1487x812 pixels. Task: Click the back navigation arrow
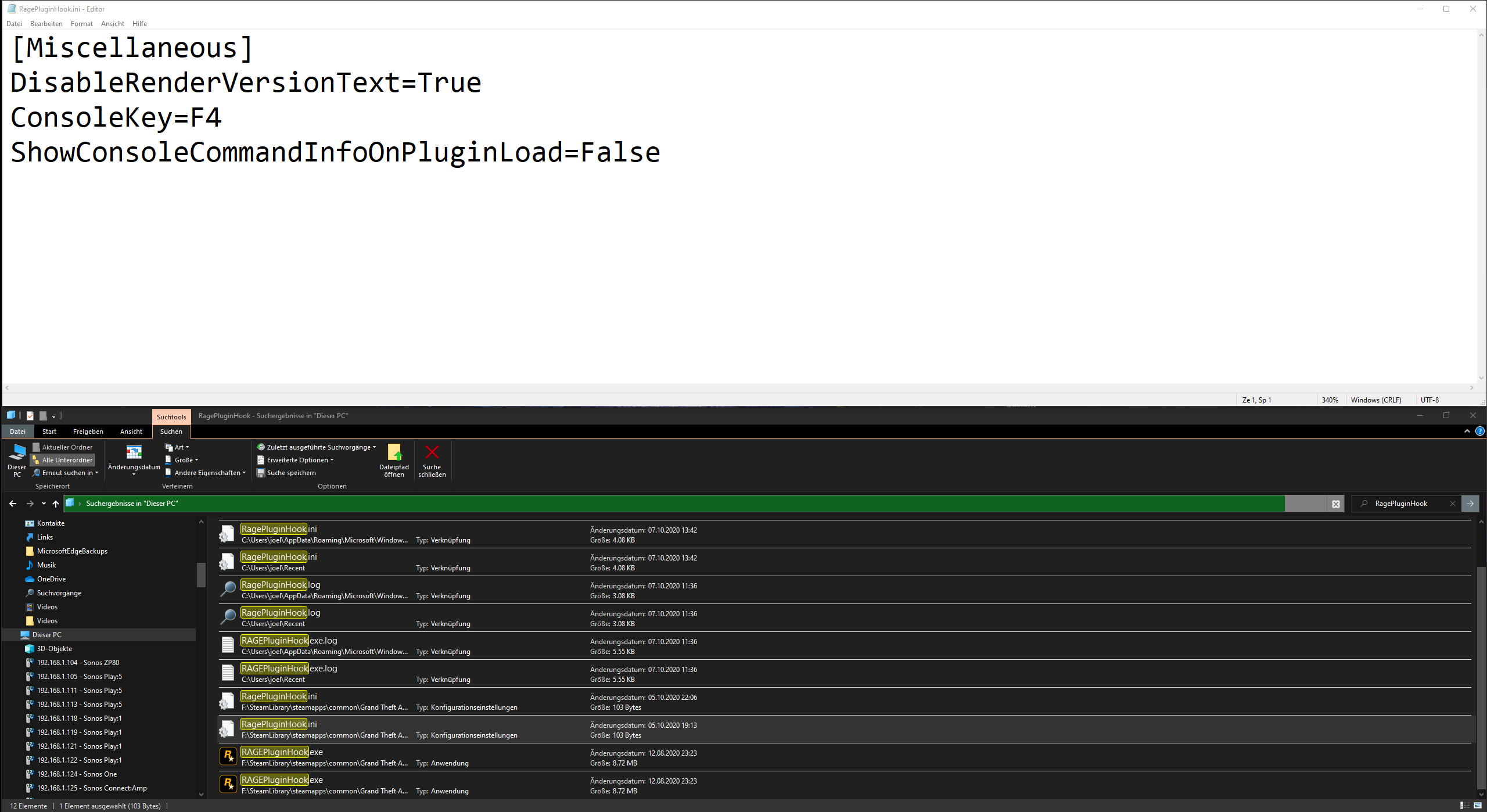(13, 504)
